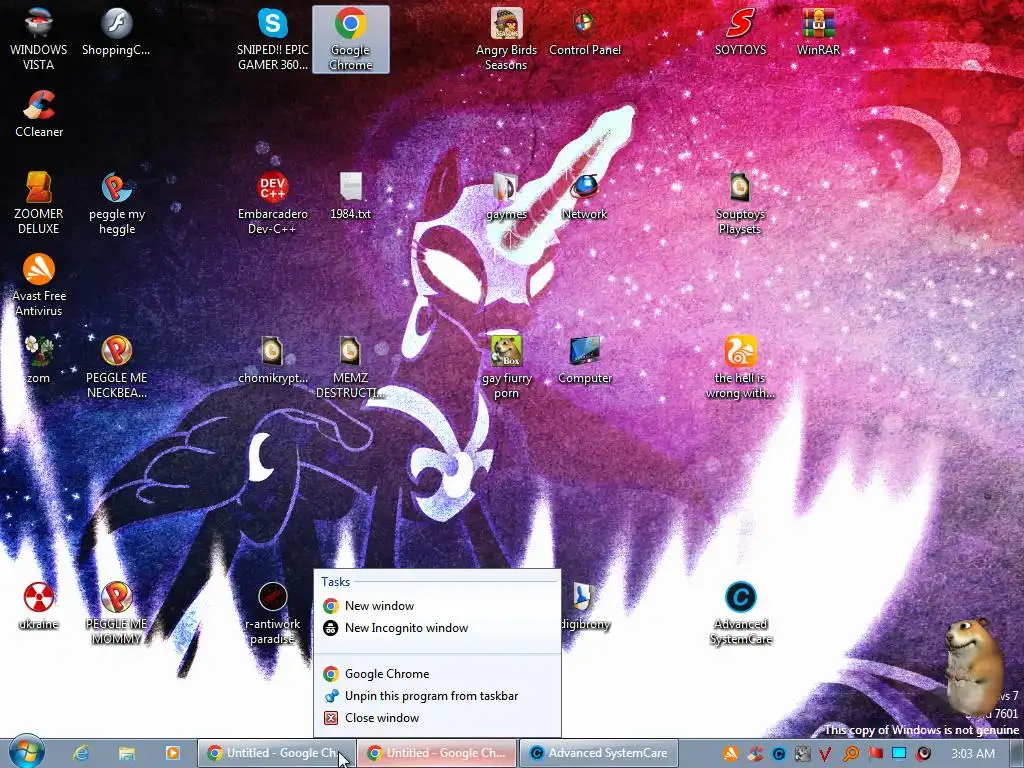Select the gaymes desktop icon
The height and width of the screenshot is (768, 1024).
[x=506, y=196]
